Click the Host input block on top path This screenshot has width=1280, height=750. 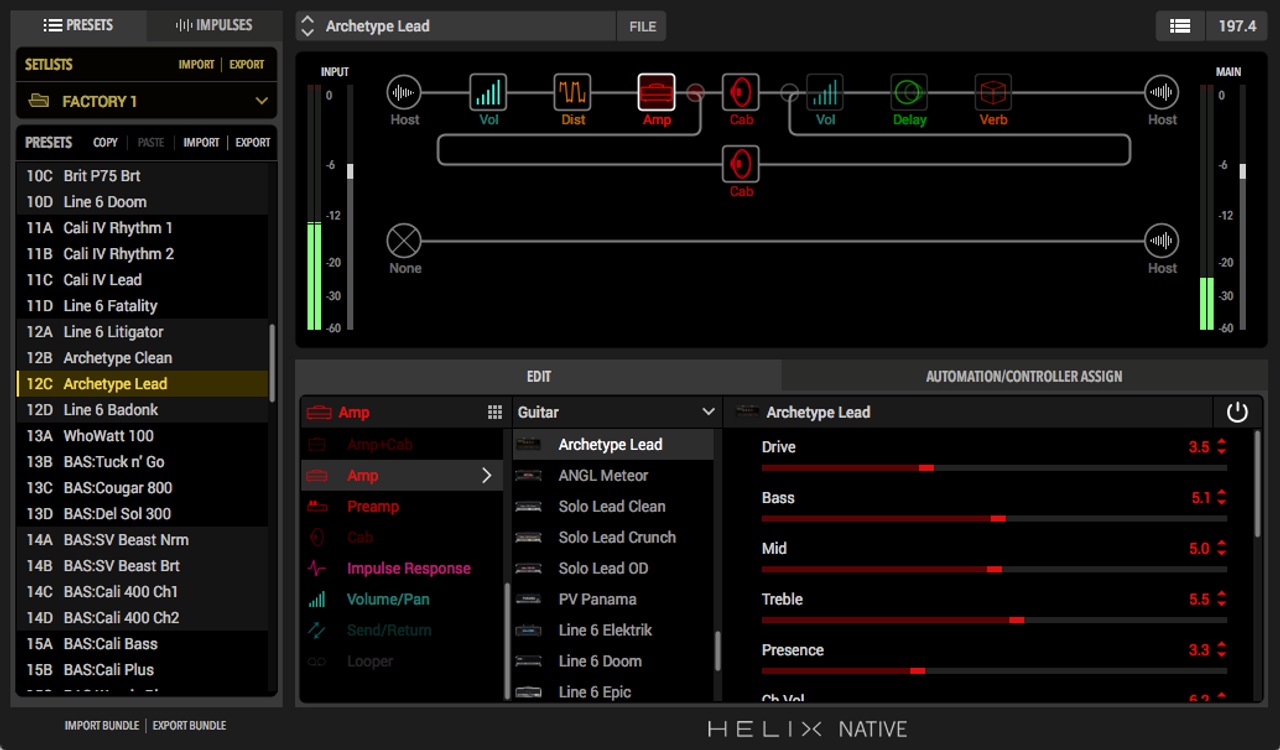pos(404,93)
